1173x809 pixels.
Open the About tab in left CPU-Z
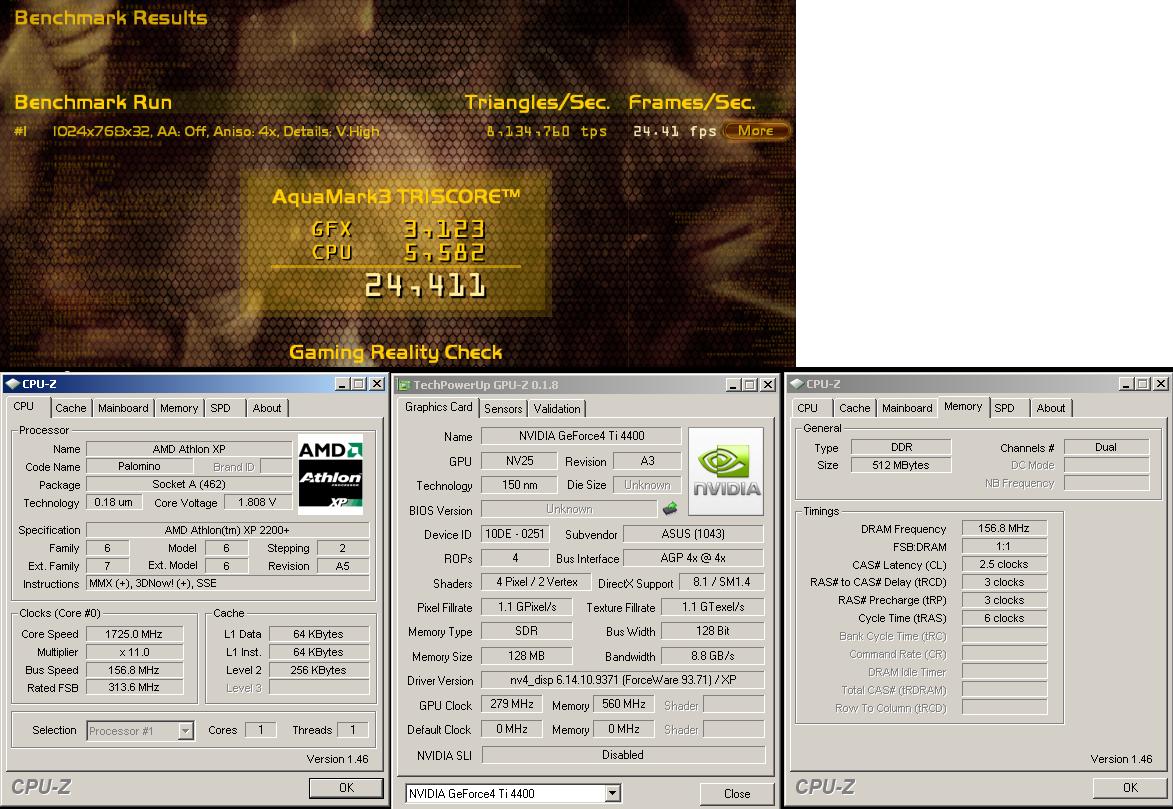point(267,408)
